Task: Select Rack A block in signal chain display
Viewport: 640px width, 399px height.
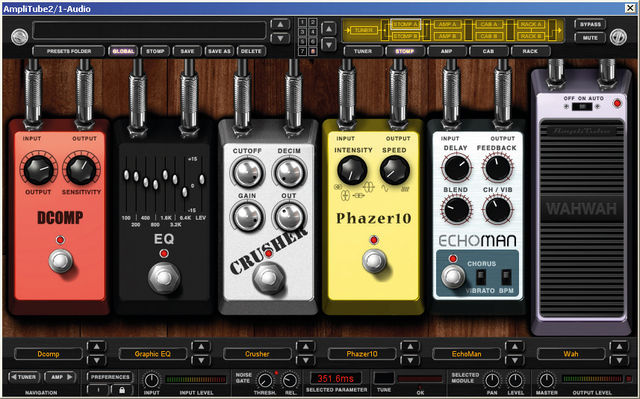Action: pyautogui.click(x=531, y=25)
